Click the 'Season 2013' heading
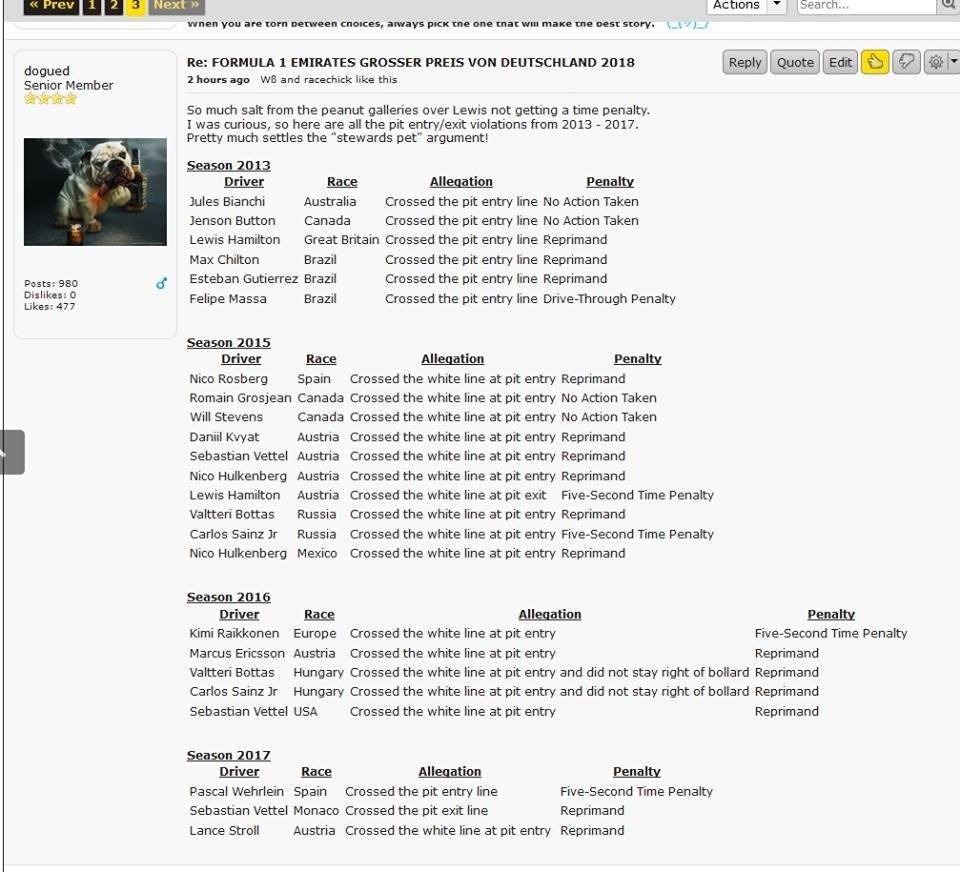This screenshot has width=960, height=872. (228, 165)
